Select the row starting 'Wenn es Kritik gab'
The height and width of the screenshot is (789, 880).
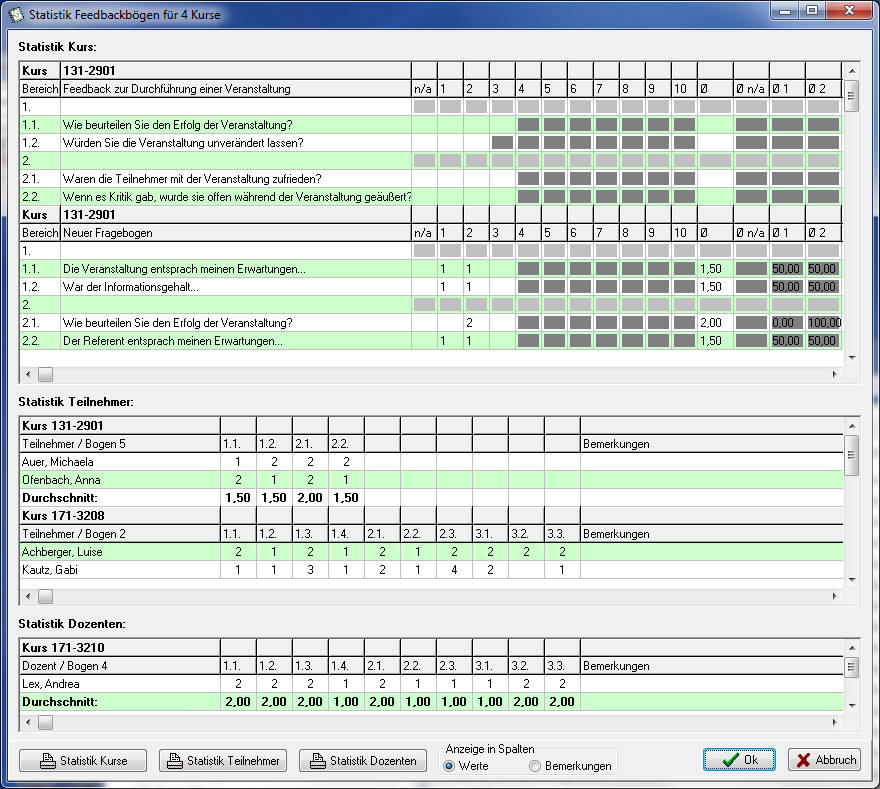(x=431, y=196)
